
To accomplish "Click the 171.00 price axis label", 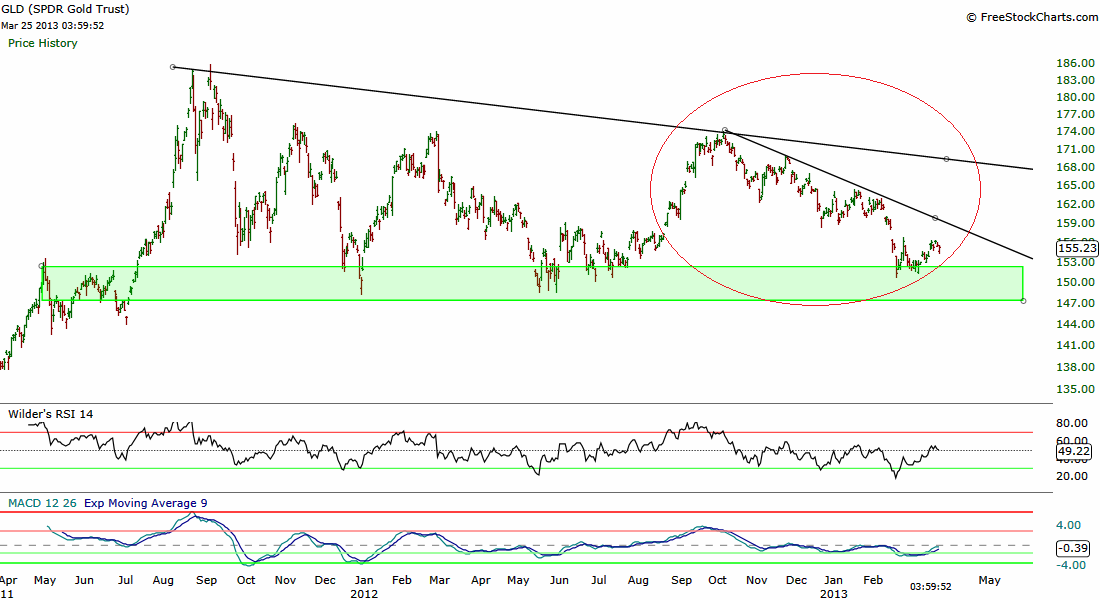I will click(1075, 149).
